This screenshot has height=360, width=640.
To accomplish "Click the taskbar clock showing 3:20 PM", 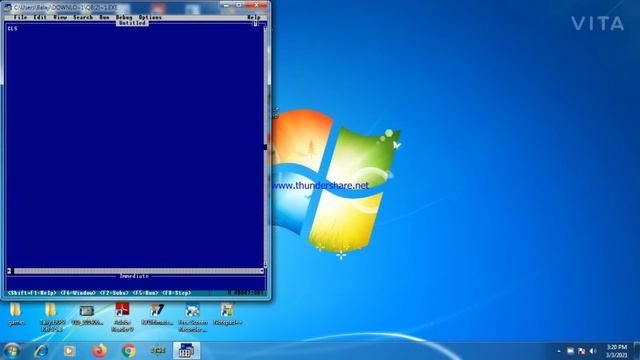I will [616, 351].
